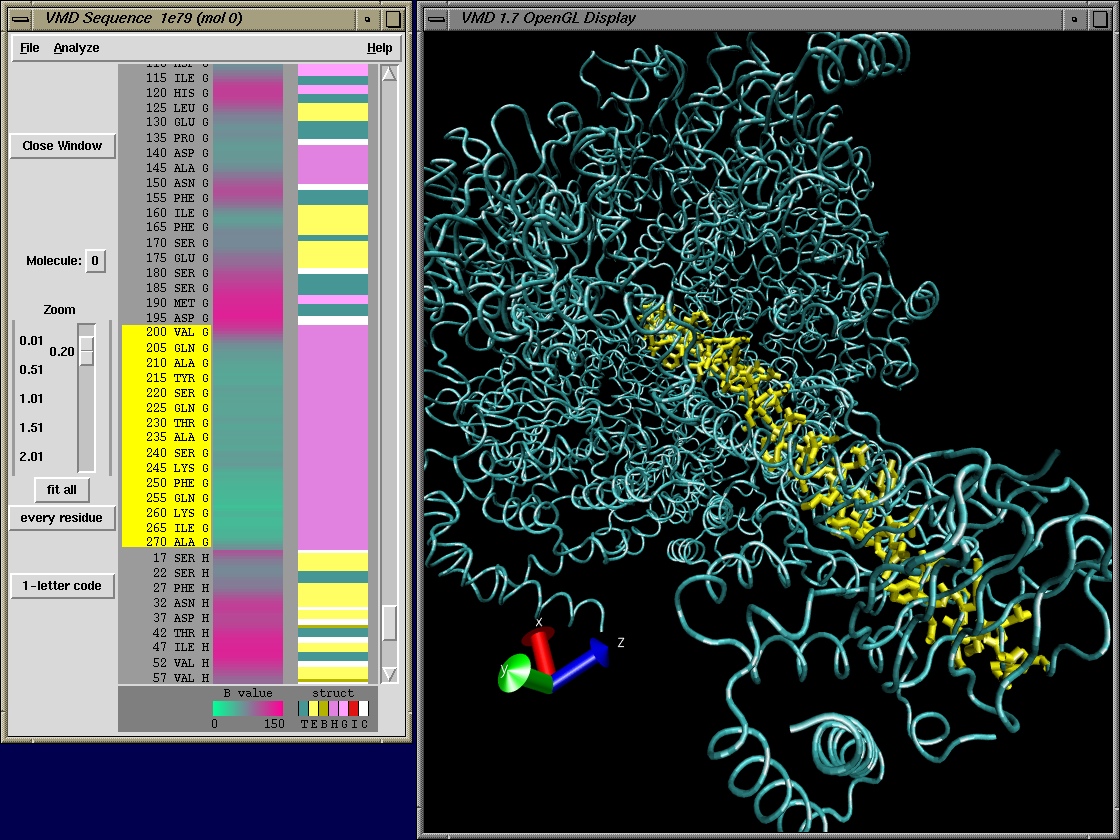Image resolution: width=1120 pixels, height=840 pixels.
Task: Open the Analyze menu
Action: 76,48
